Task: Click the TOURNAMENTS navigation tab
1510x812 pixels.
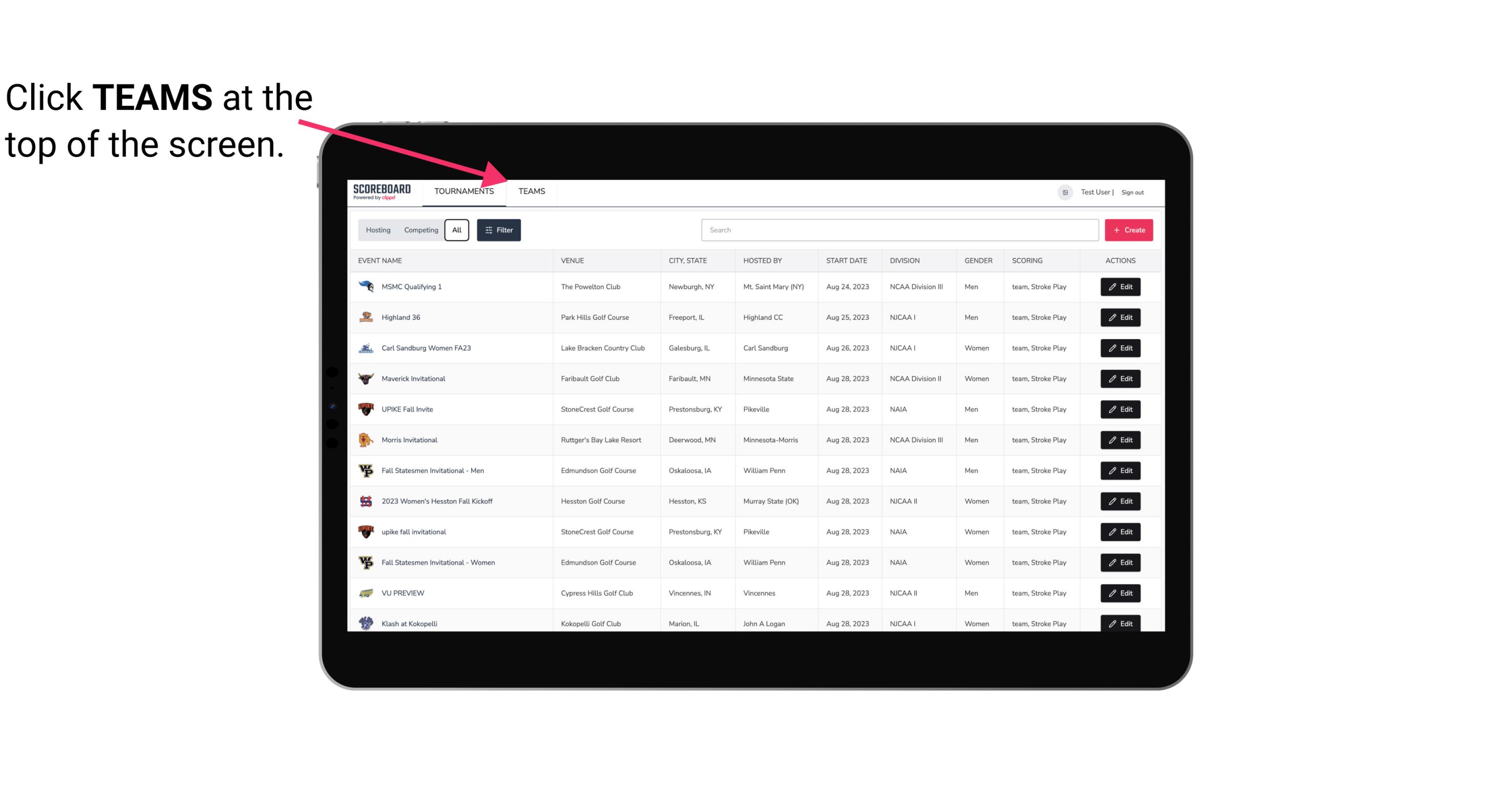Action: coord(463,192)
